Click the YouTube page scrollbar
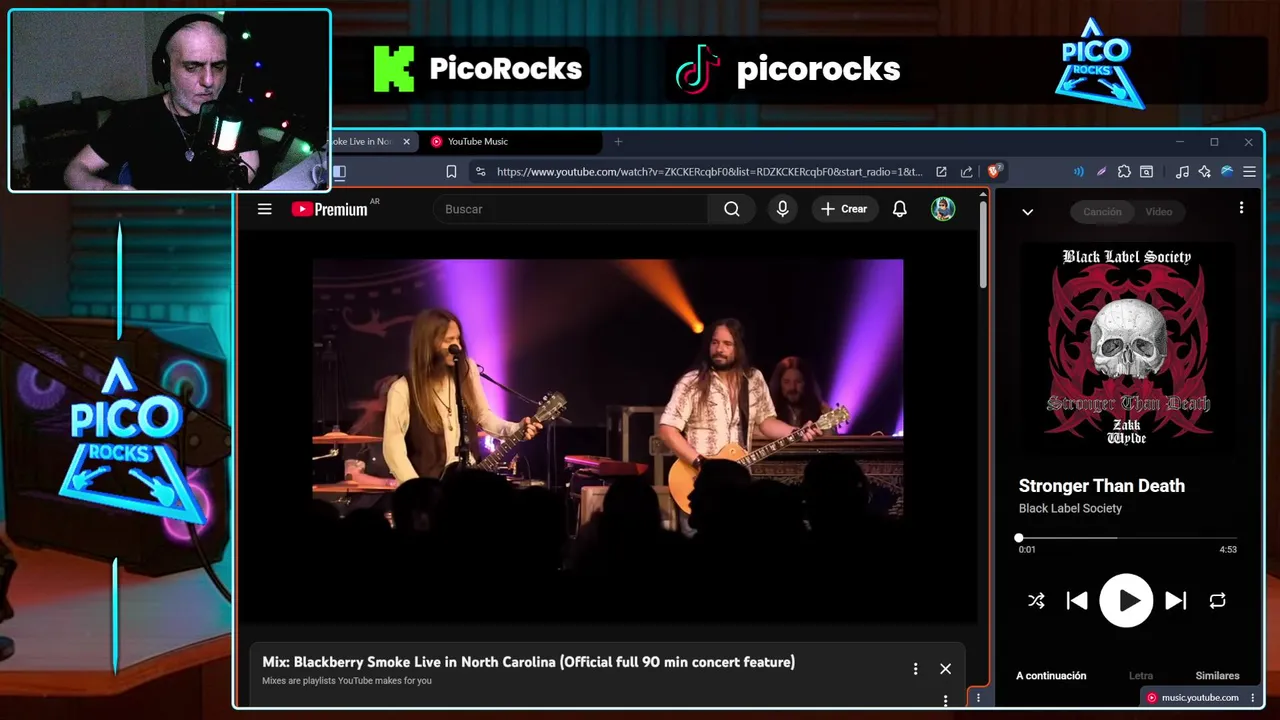 pos(984,245)
